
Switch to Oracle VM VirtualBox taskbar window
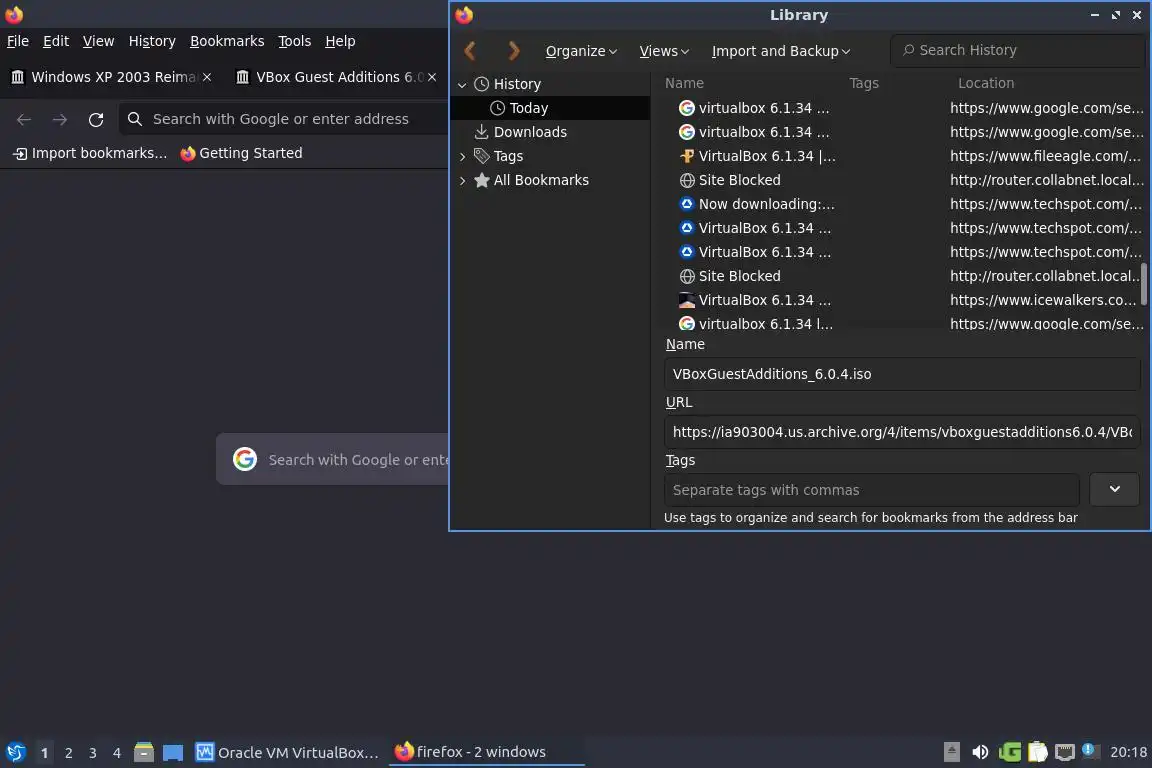coord(287,752)
